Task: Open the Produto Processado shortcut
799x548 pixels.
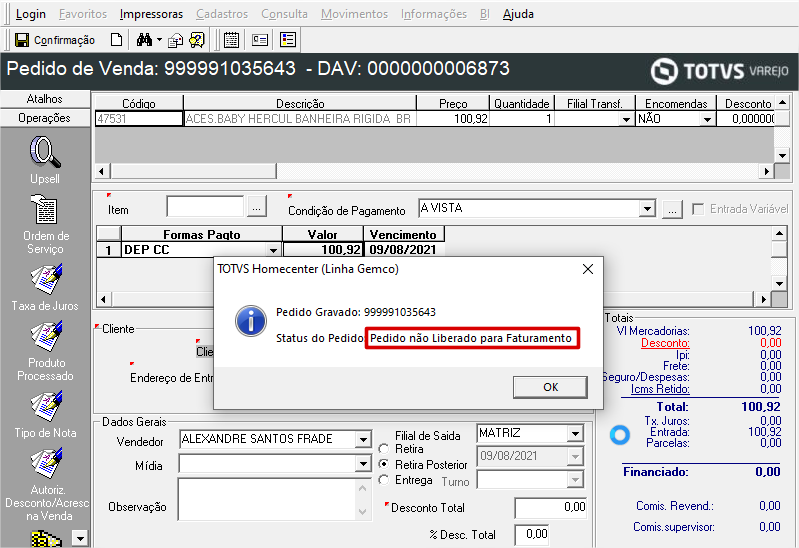Action: pyautogui.click(x=46, y=351)
